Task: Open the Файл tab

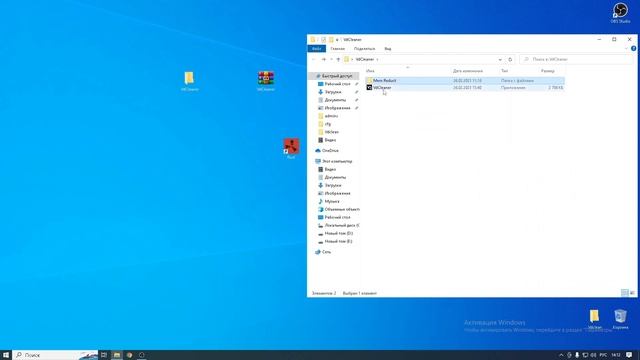Action: pos(316,49)
